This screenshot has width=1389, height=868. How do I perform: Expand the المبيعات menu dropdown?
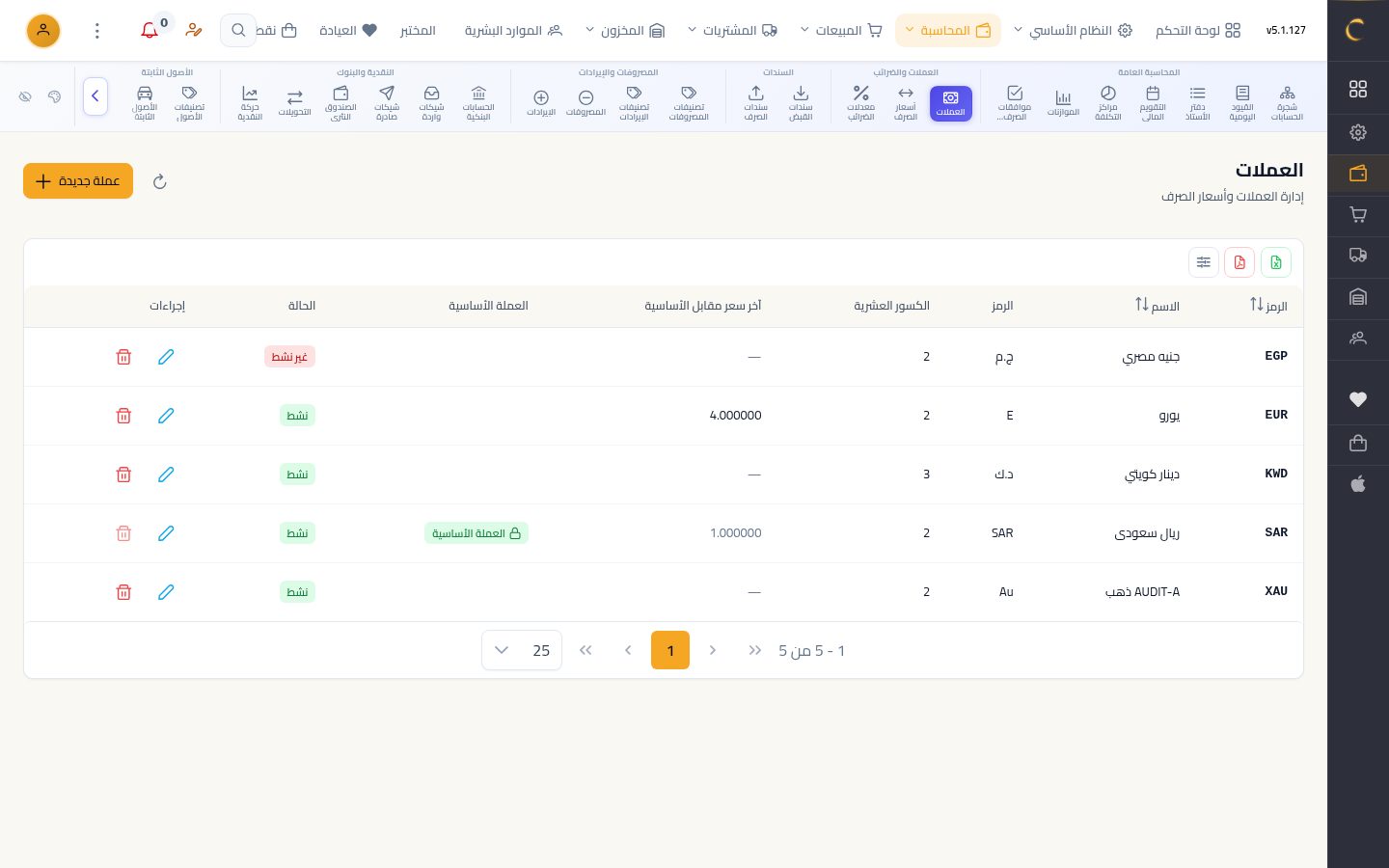click(x=841, y=31)
